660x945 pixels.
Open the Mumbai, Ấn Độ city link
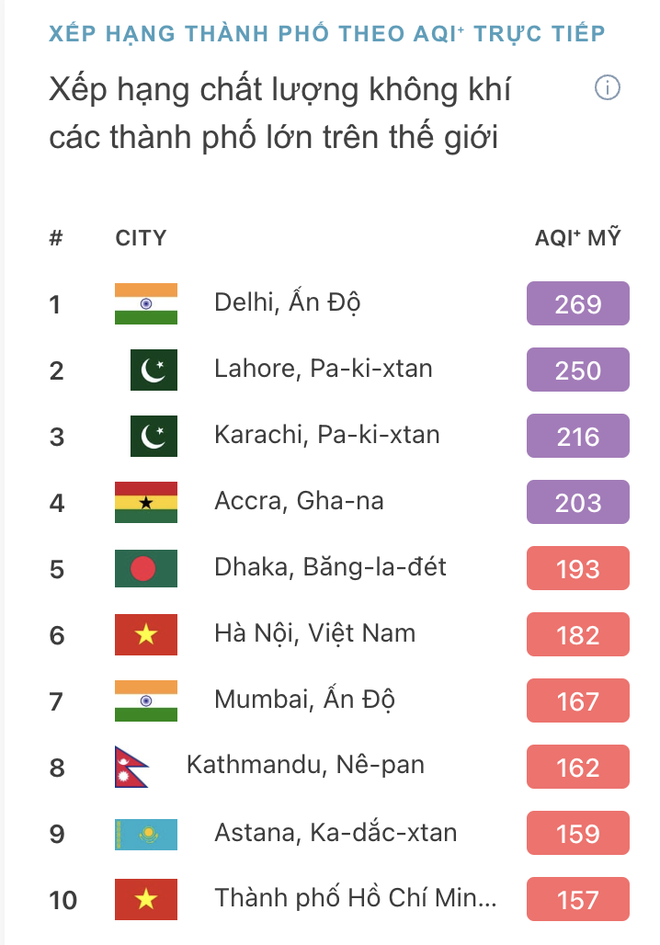click(304, 699)
